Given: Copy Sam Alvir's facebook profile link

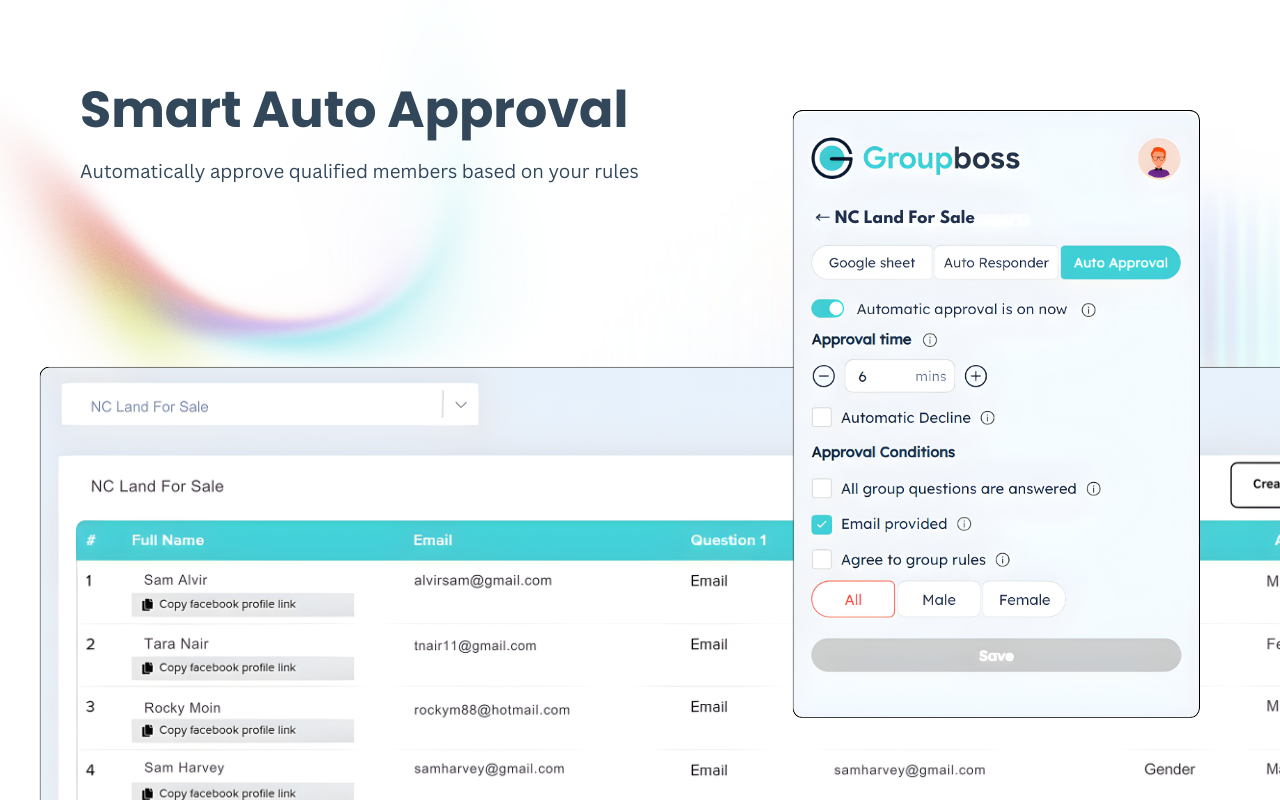Looking at the screenshot, I should 243,605.
